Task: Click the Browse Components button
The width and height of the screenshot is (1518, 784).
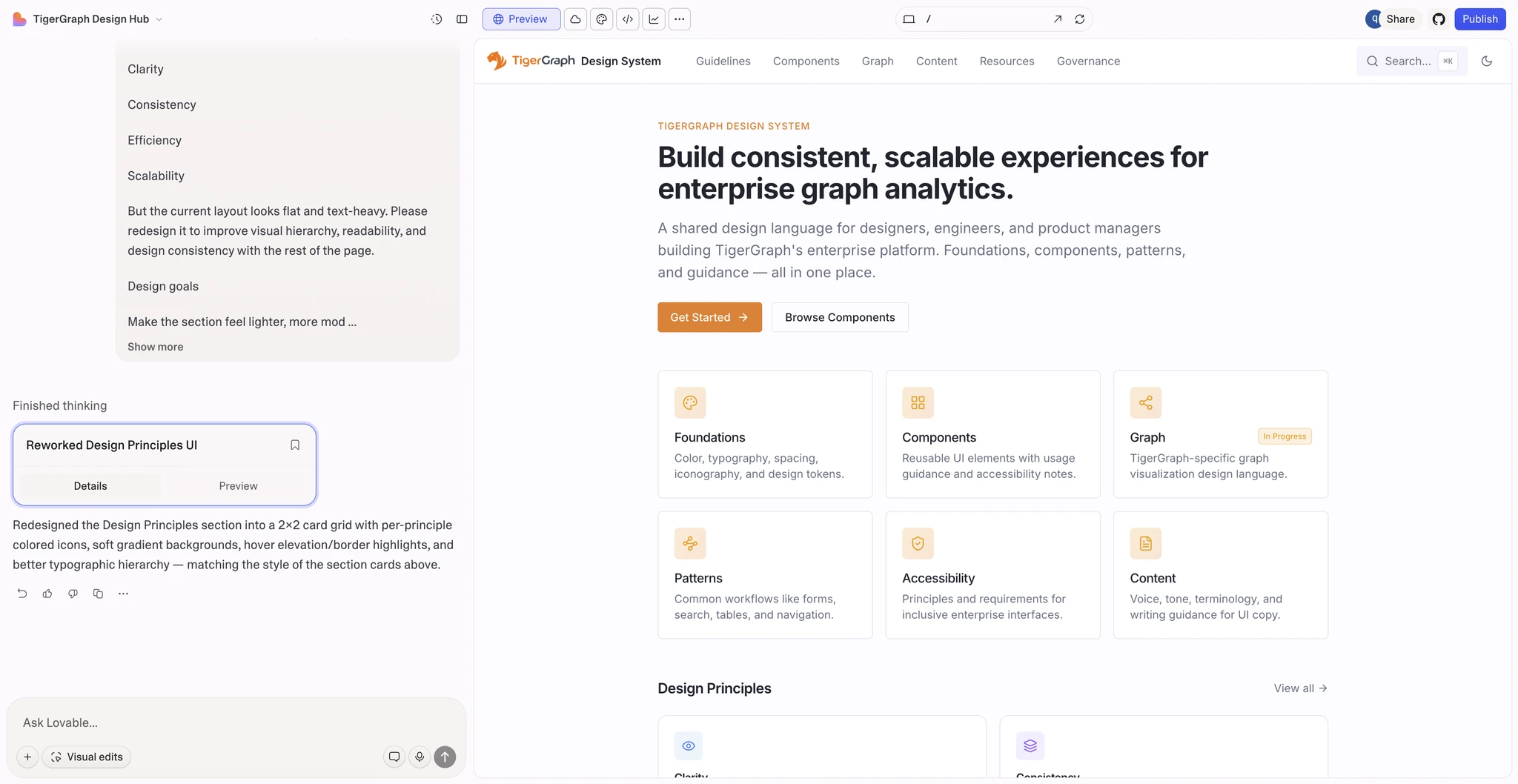Action: point(840,317)
